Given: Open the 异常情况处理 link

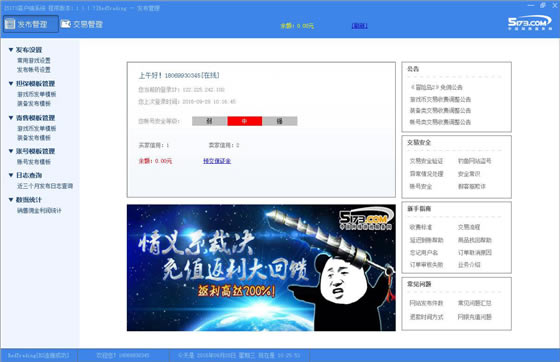Looking at the screenshot, I should [426, 174].
